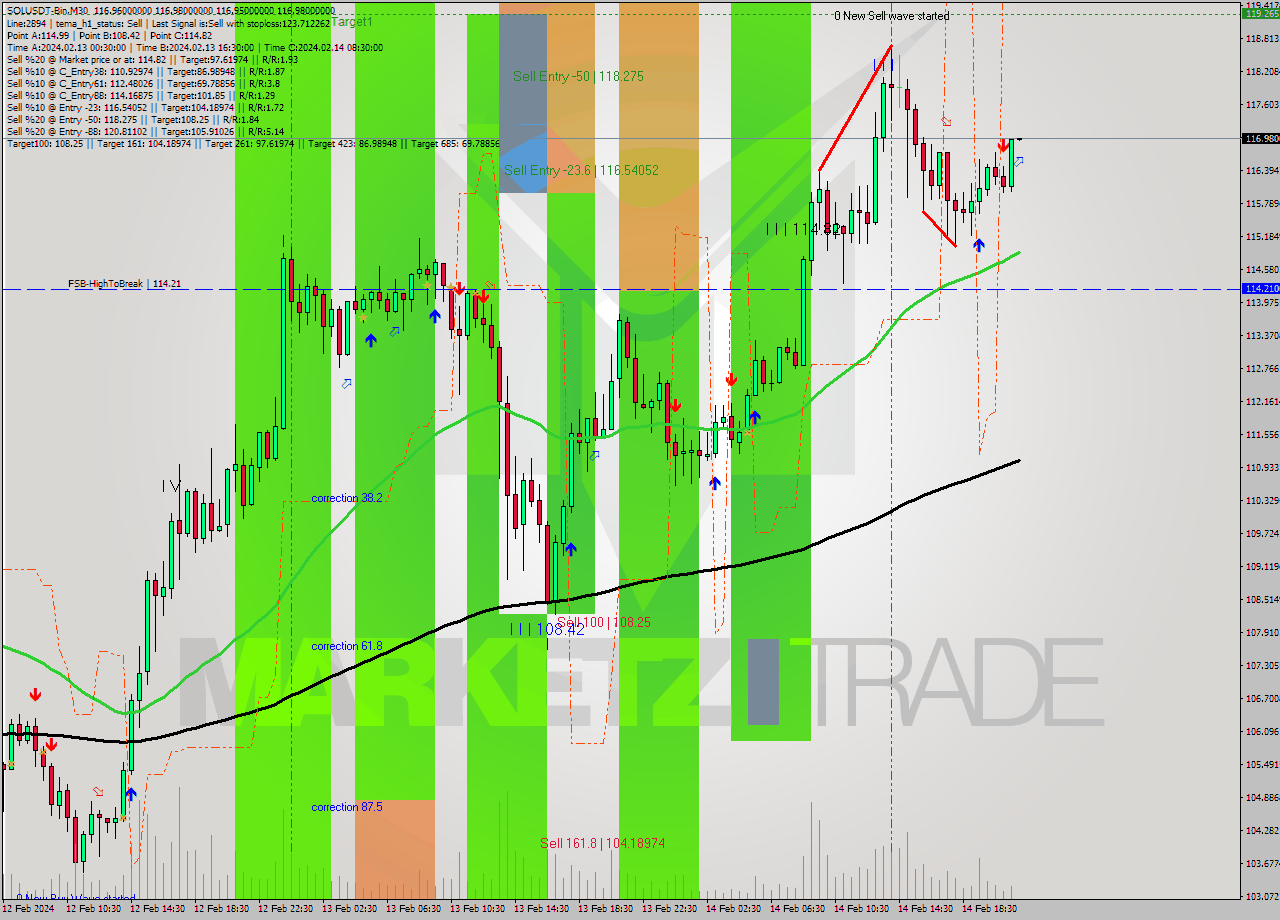Click the 106.096 price axis value
Image resolution: width=1280 pixels, height=920 pixels.
[x=1262, y=732]
